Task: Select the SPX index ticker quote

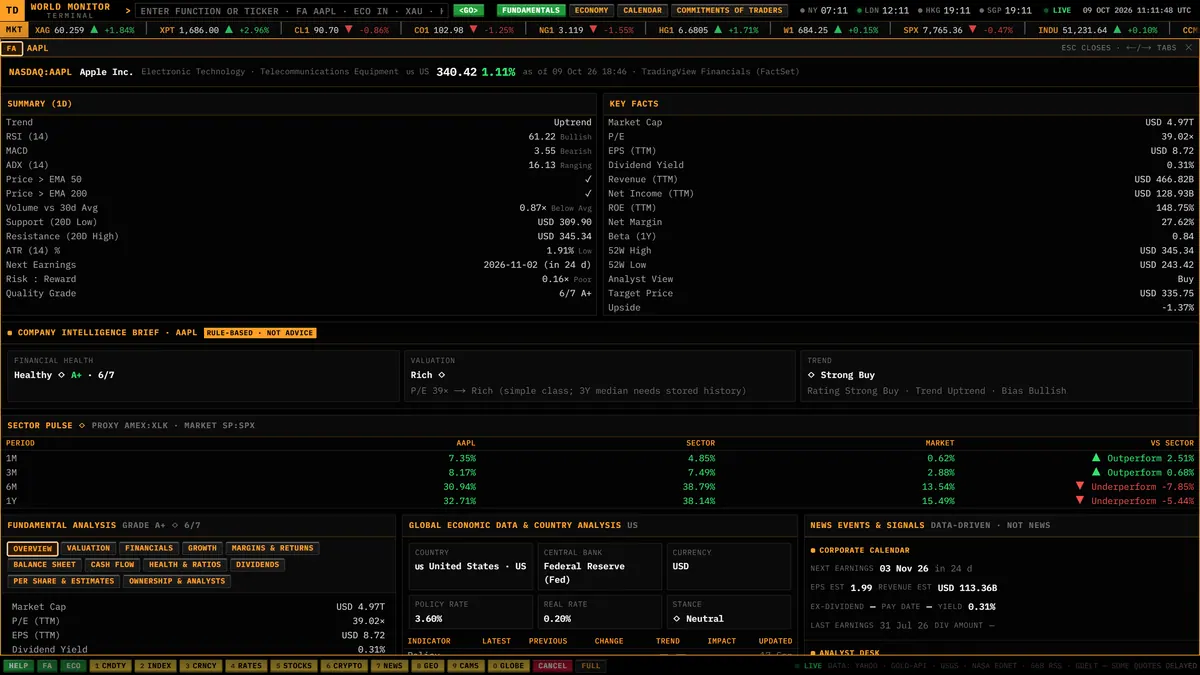Action: pyautogui.click(x=958, y=30)
